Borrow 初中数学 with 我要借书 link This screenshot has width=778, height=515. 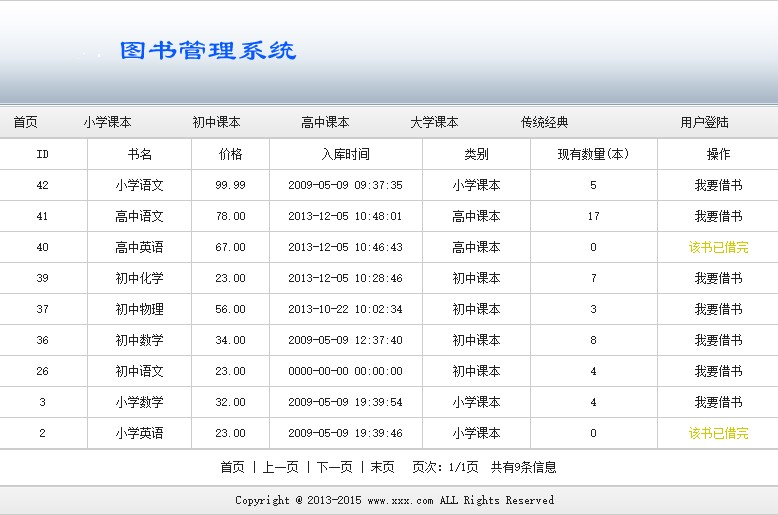pos(718,340)
